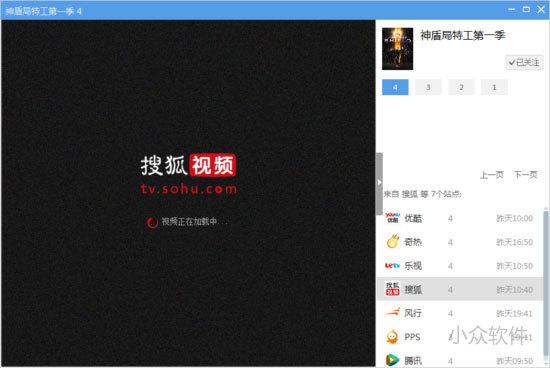Screen dimensions: 550x368
Task: Choose the PPS source name
Action: [412, 337]
